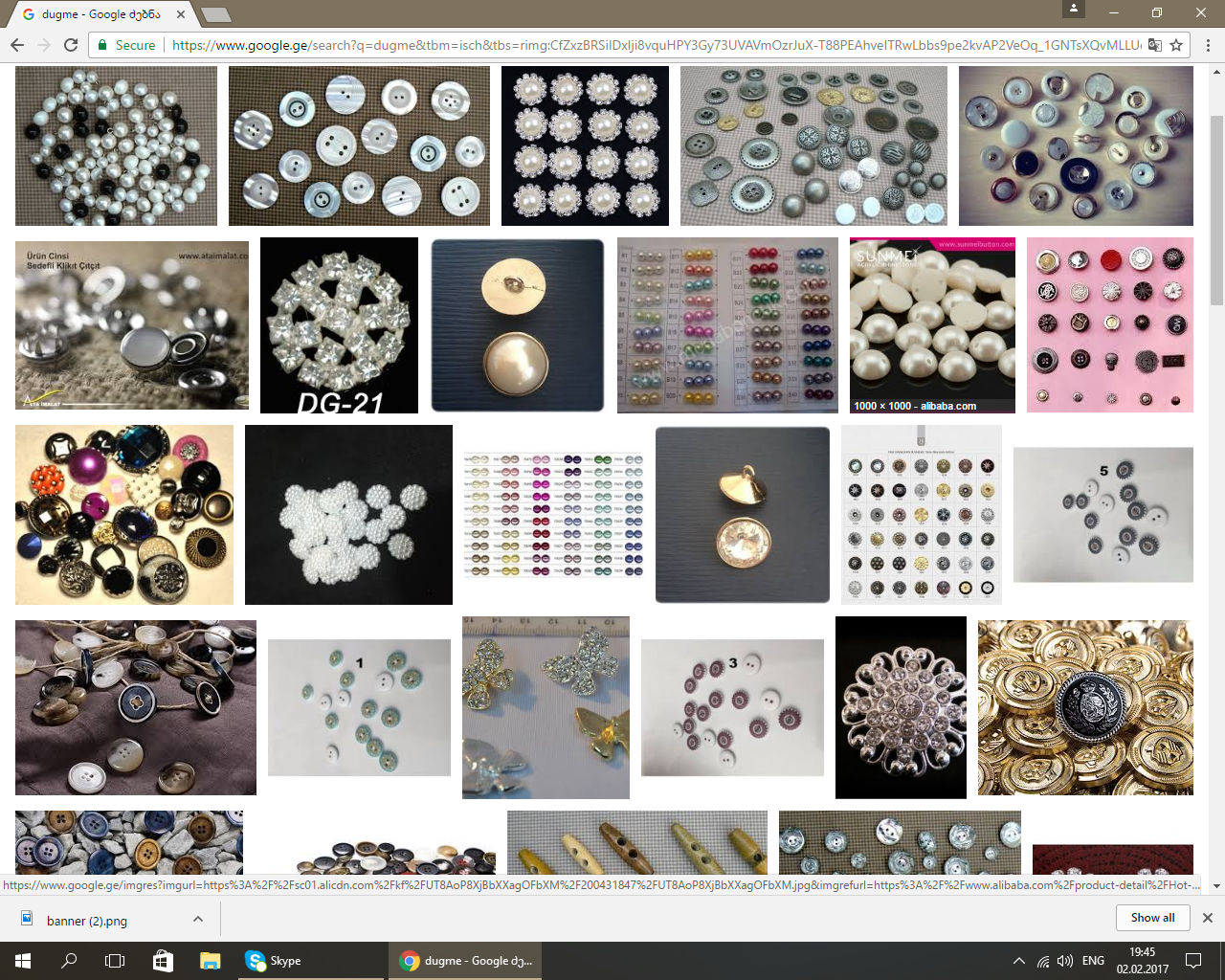The image size is (1225, 980).
Task: Open the network status tray icon
Action: click(x=1043, y=961)
